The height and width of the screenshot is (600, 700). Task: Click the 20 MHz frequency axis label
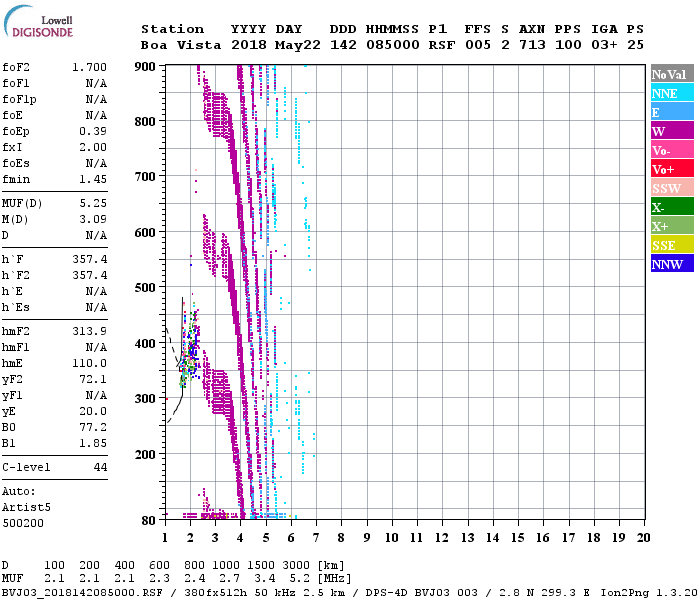(x=643, y=538)
